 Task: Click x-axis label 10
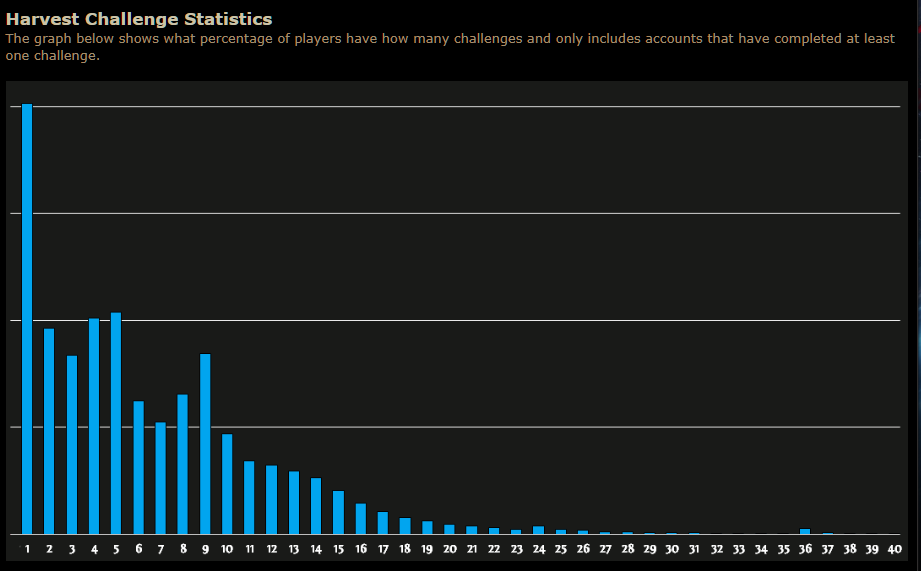pyautogui.click(x=227, y=549)
